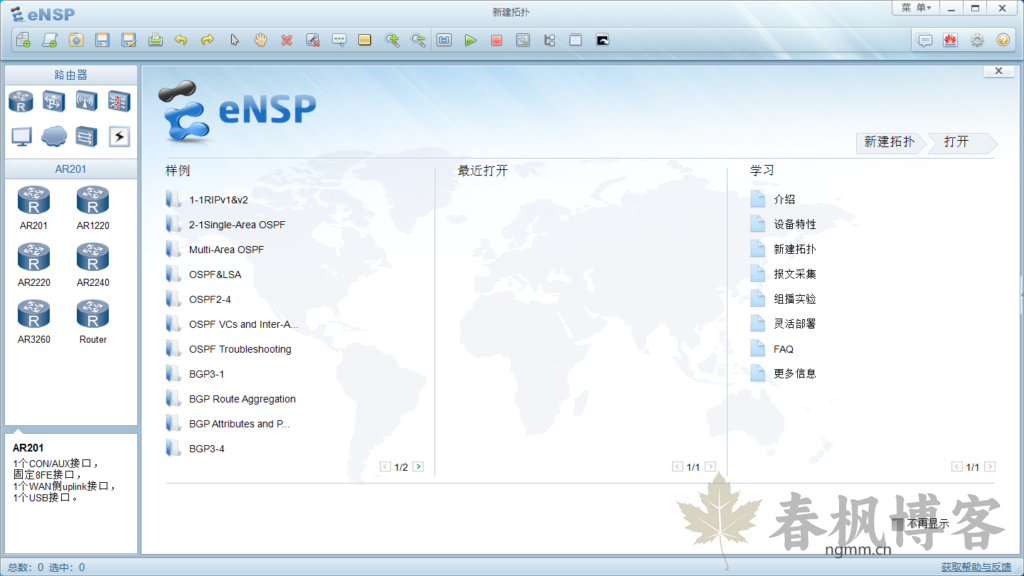Select the WLAN device category
The image size is (1024, 576).
coord(86,101)
